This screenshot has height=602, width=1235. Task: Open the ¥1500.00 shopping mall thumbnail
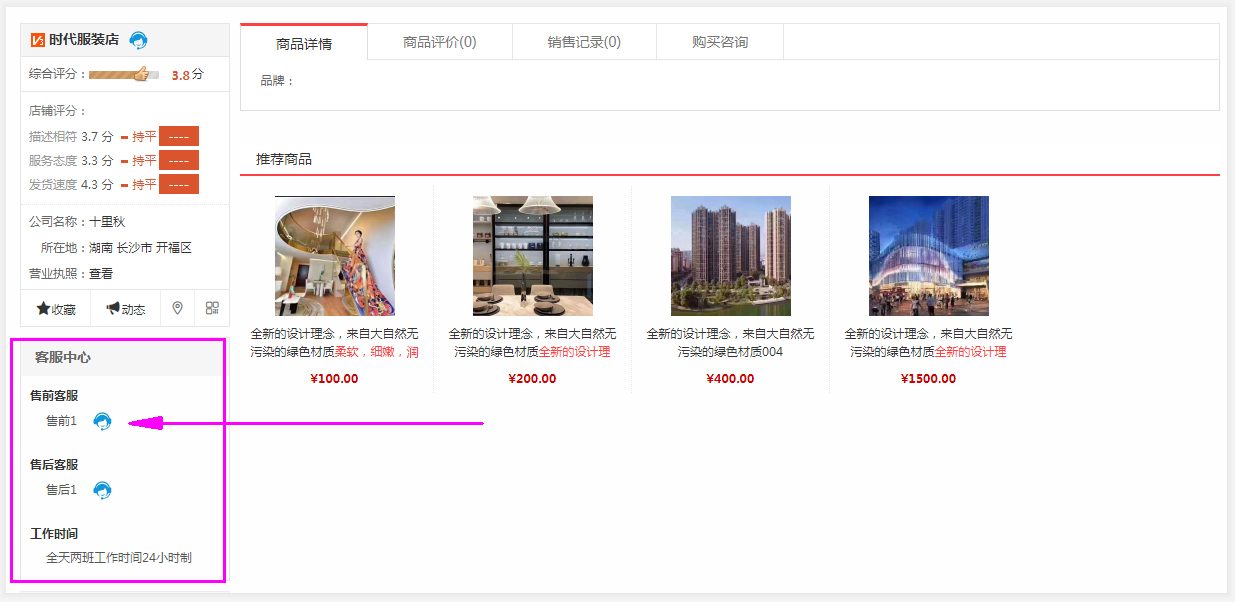click(x=929, y=256)
